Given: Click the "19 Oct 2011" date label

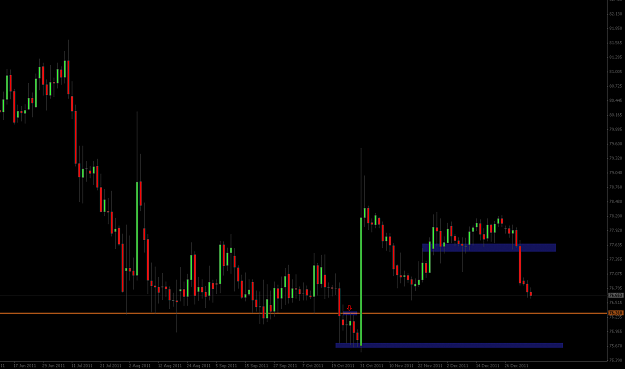Looking at the screenshot, I should [343, 365].
